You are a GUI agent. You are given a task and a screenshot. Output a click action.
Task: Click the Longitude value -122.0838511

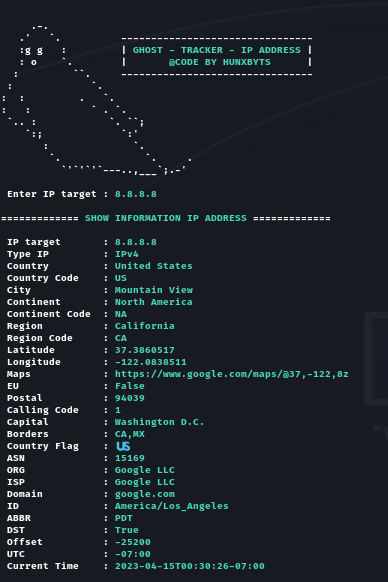click(150, 362)
